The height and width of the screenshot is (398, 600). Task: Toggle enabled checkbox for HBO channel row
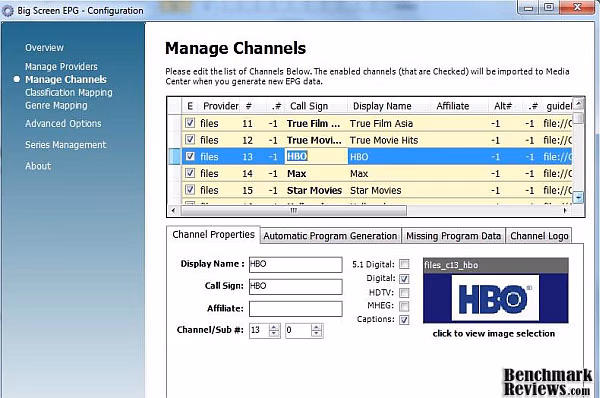pos(190,156)
